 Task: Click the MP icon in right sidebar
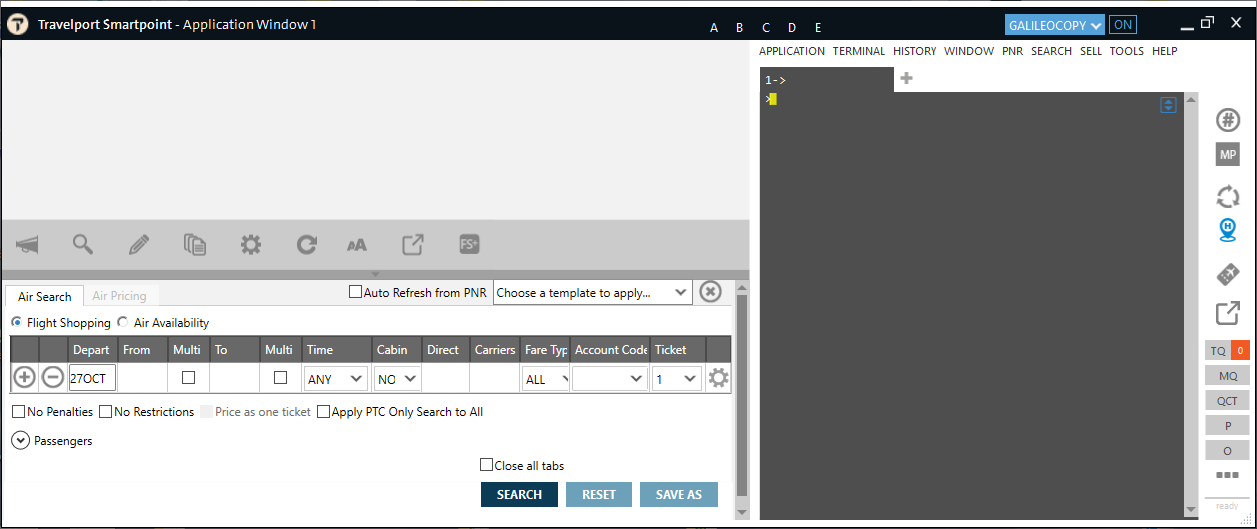pyautogui.click(x=1227, y=154)
